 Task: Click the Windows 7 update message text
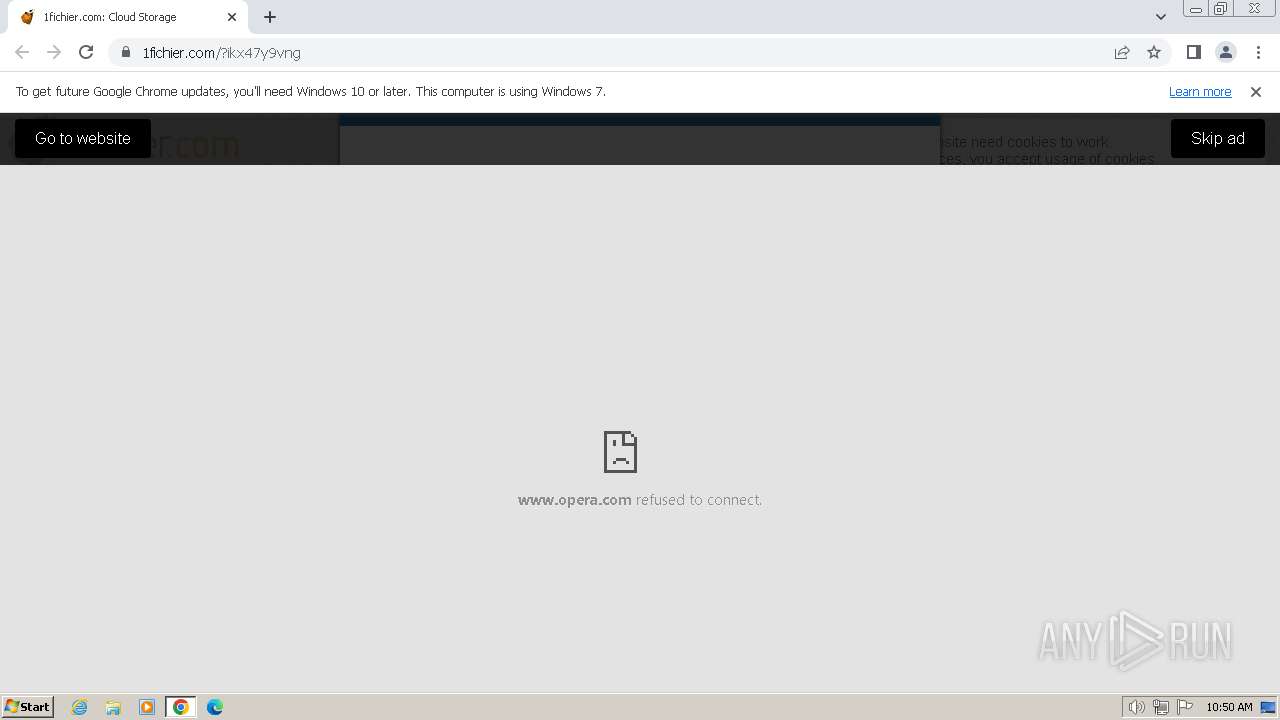point(311,91)
